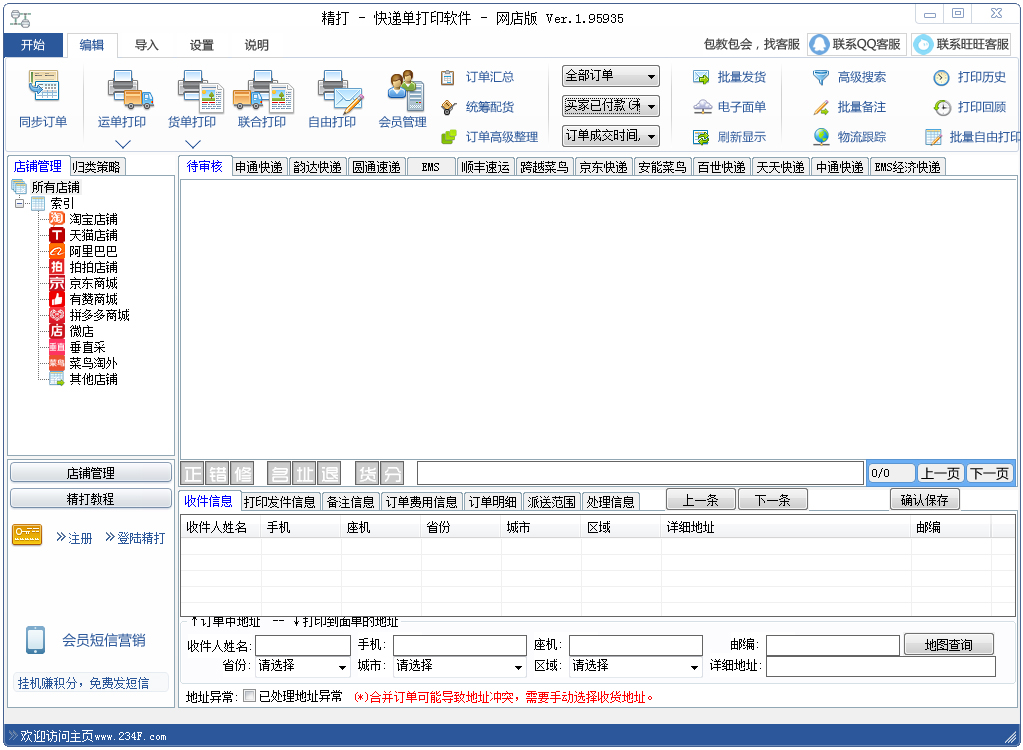Open the 订单成交时间 sort dropdown
Screen dimensions: 1023x750
coord(611,136)
